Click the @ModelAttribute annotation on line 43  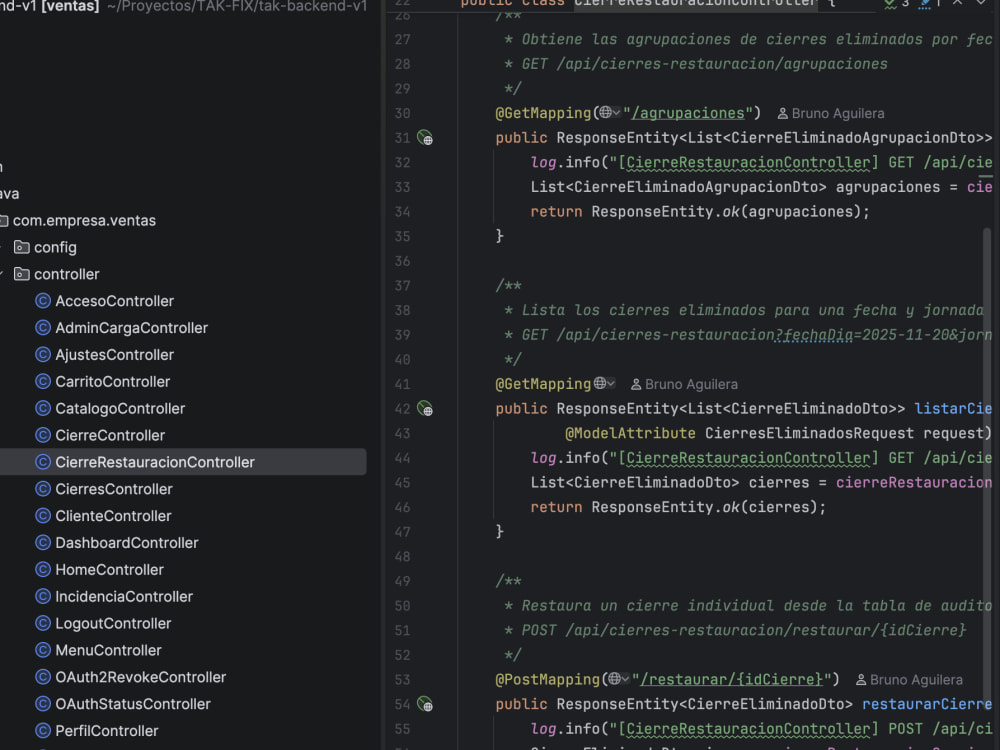(630, 433)
